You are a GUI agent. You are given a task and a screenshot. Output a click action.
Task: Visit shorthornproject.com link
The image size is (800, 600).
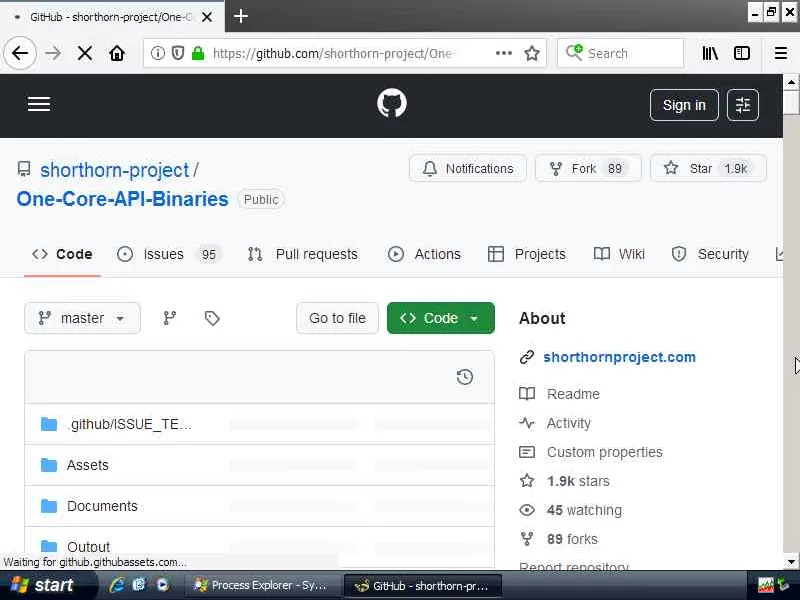619,357
